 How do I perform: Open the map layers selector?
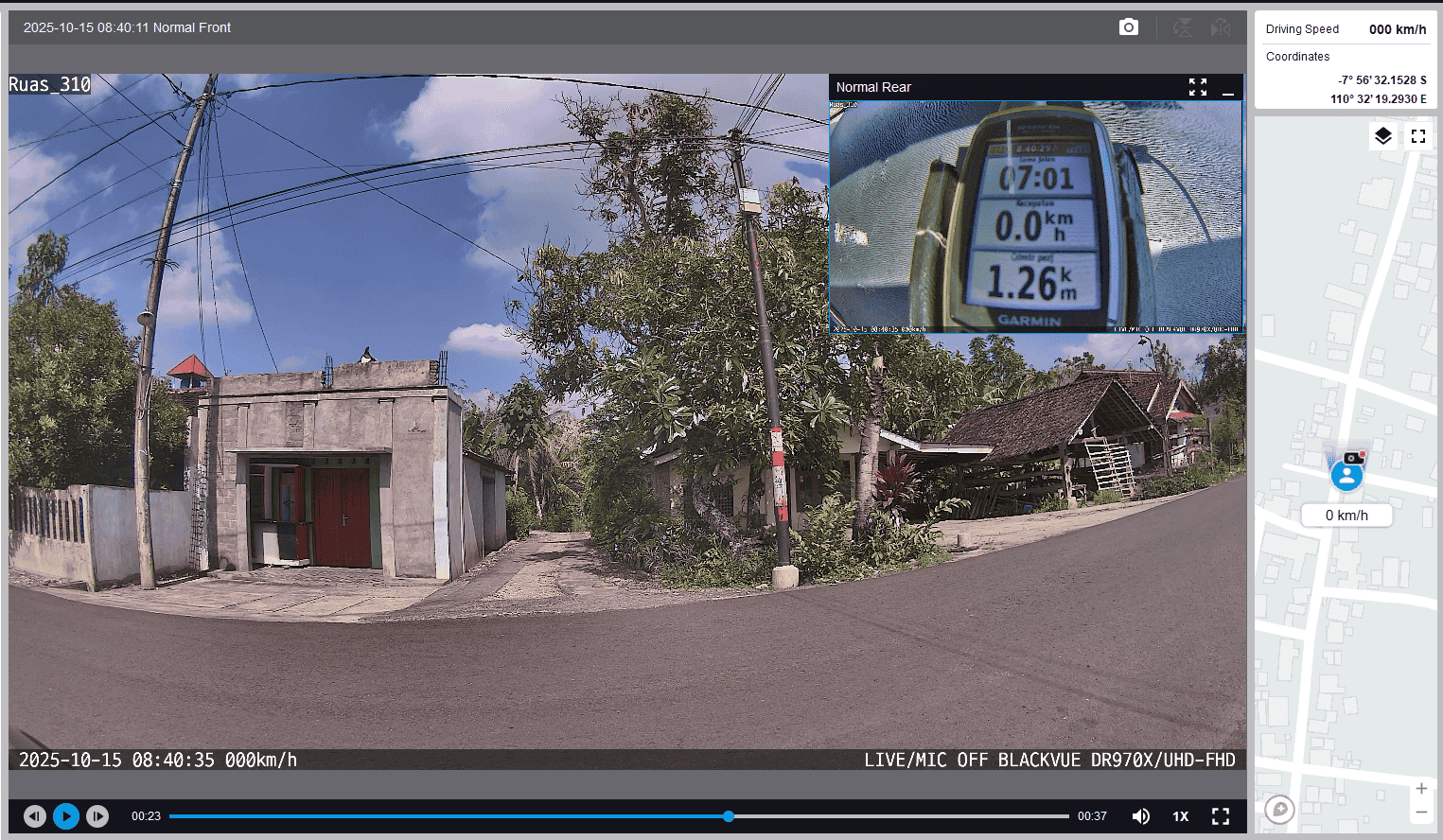(x=1382, y=136)
